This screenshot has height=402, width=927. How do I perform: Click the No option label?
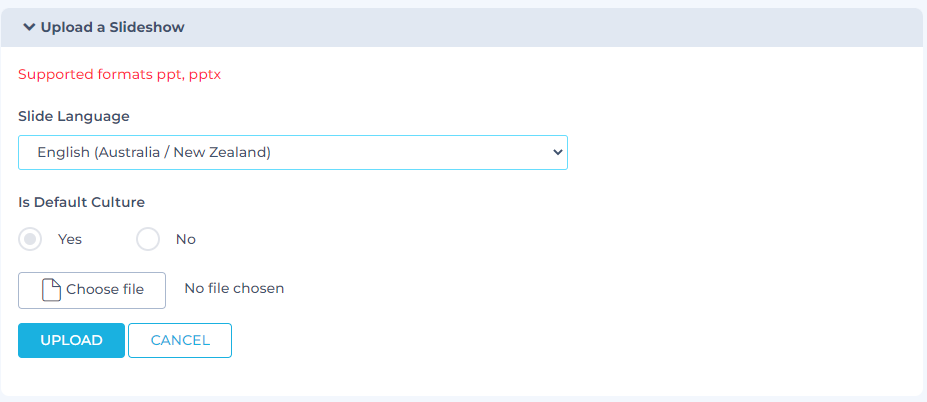tap(186, 240)
